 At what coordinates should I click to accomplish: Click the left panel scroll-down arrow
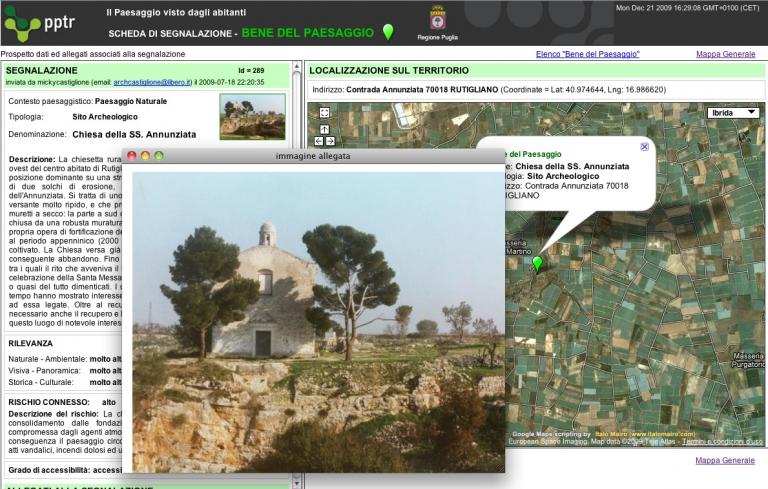(296, 483)
